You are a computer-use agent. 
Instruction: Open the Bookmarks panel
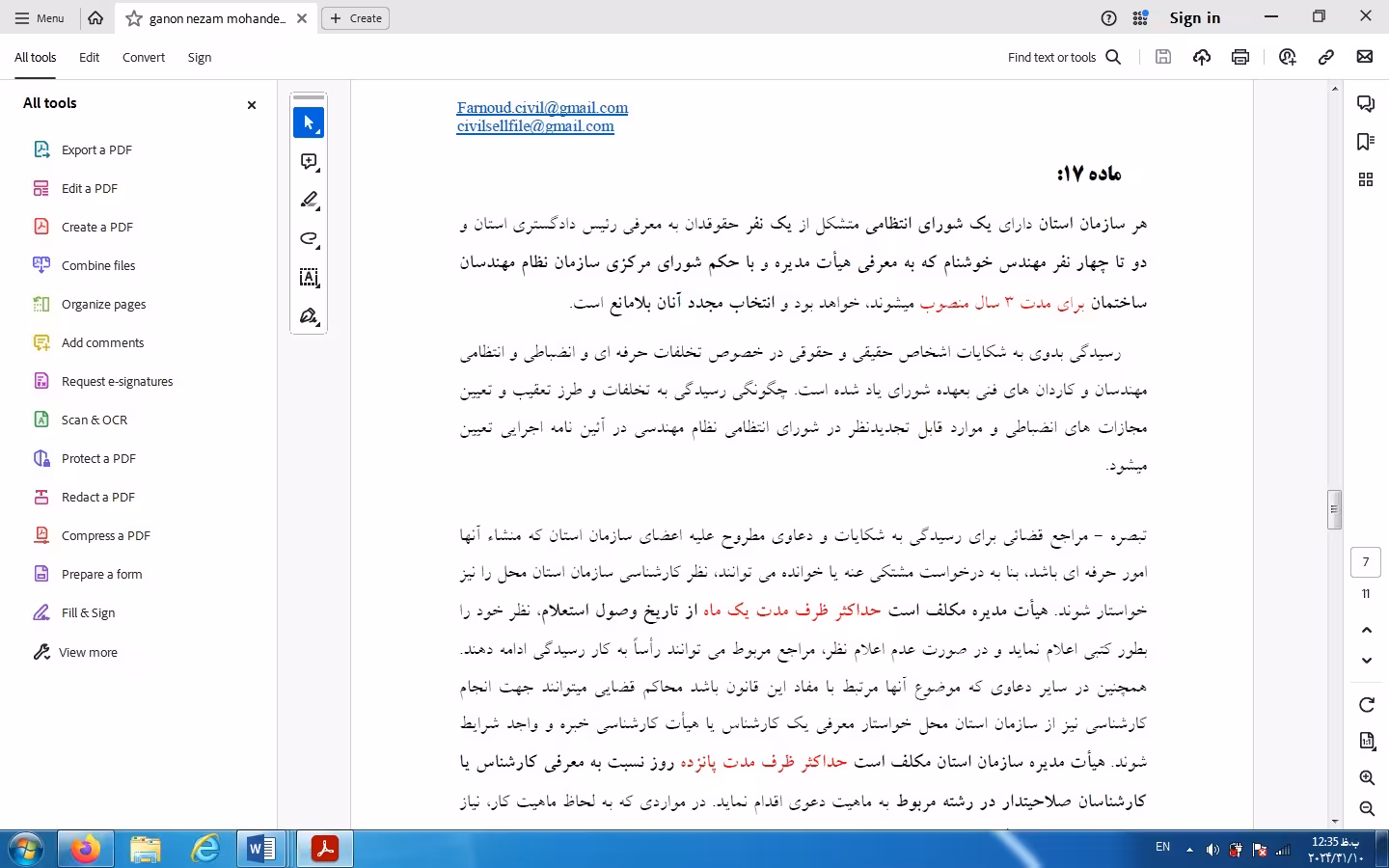click(x=1364, y=142)
